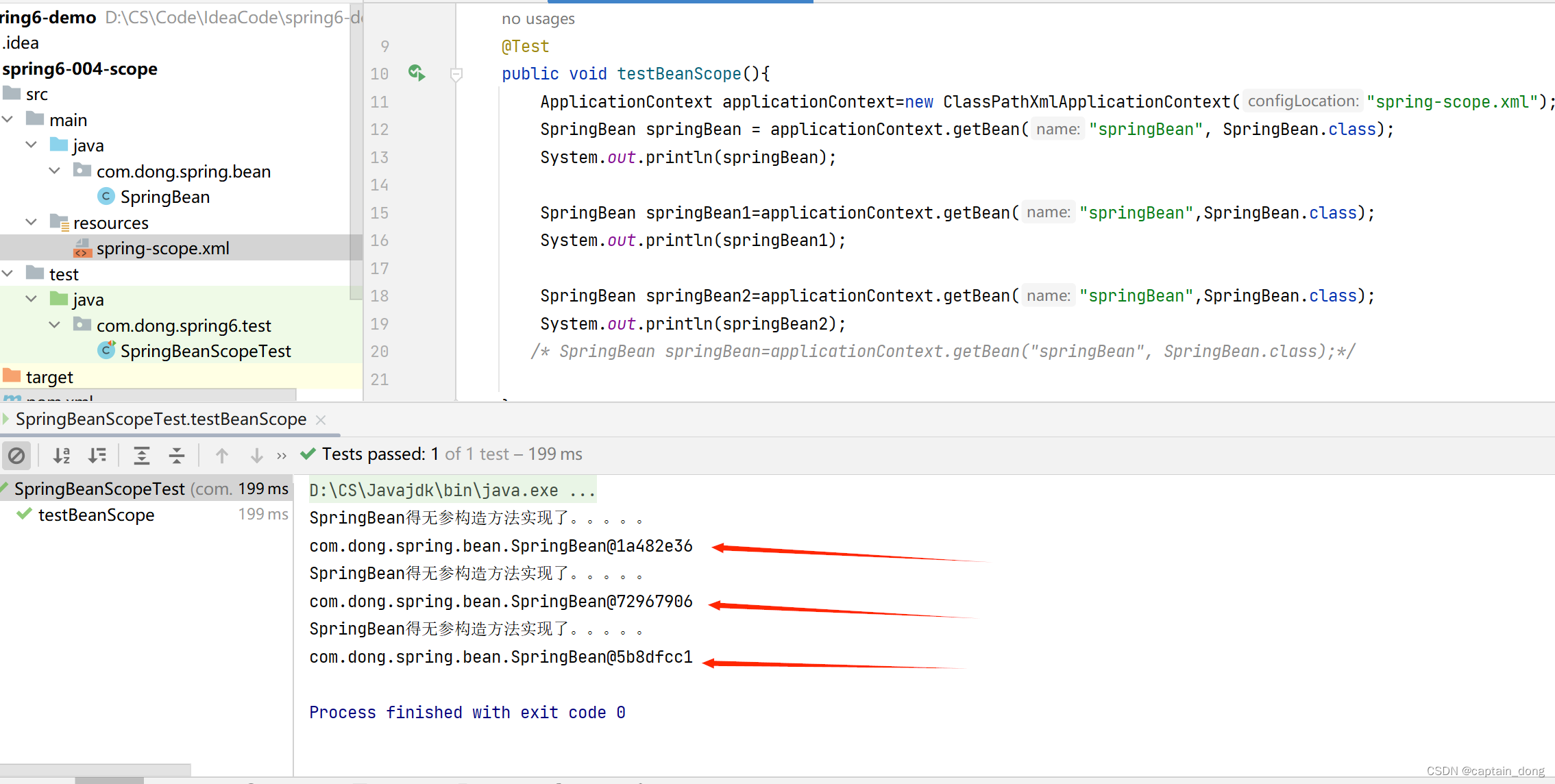
Task: Click the spring-scope.xml file icon
Action: [83, 248]
